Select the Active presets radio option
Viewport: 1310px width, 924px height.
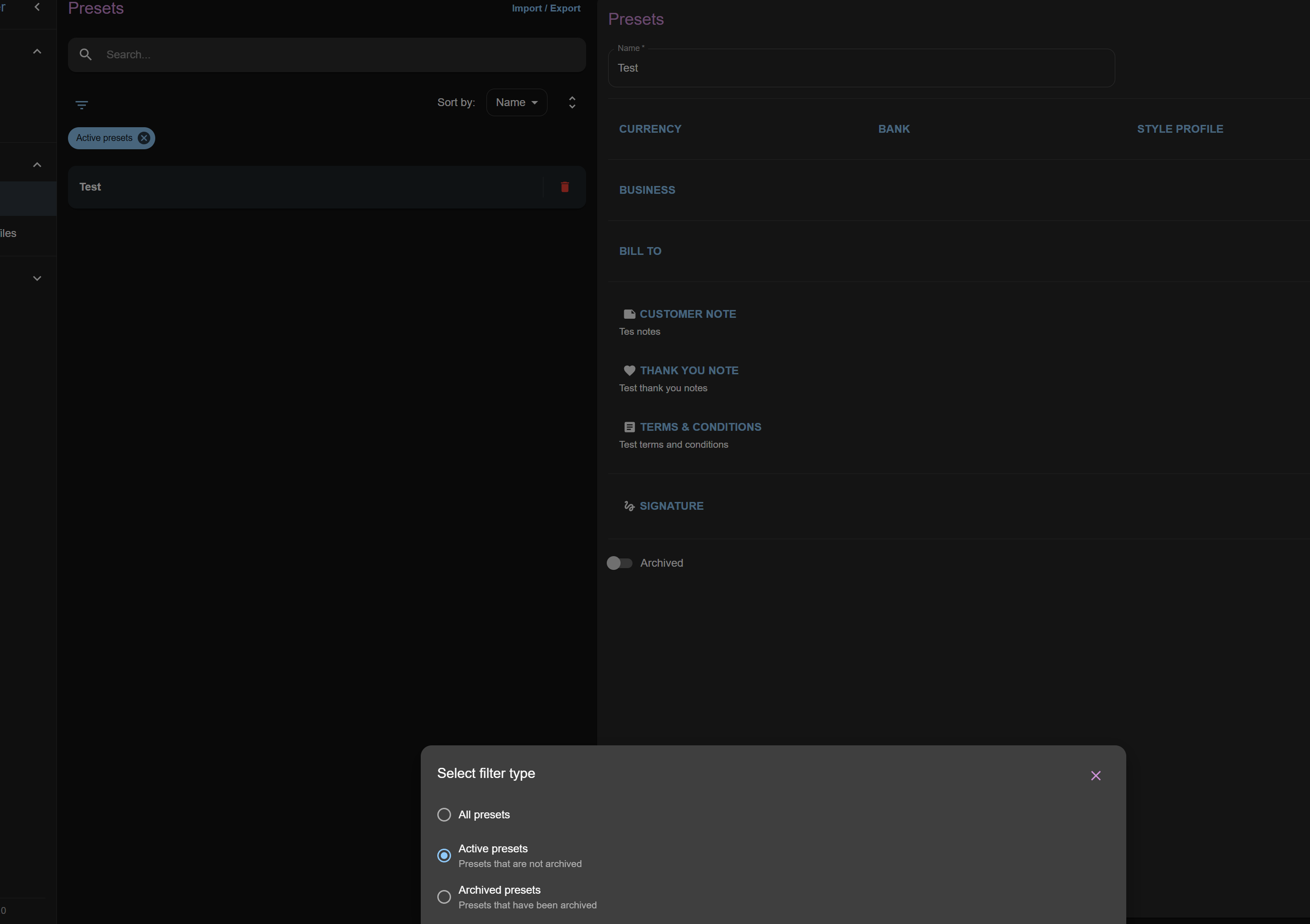pos(444,856)
